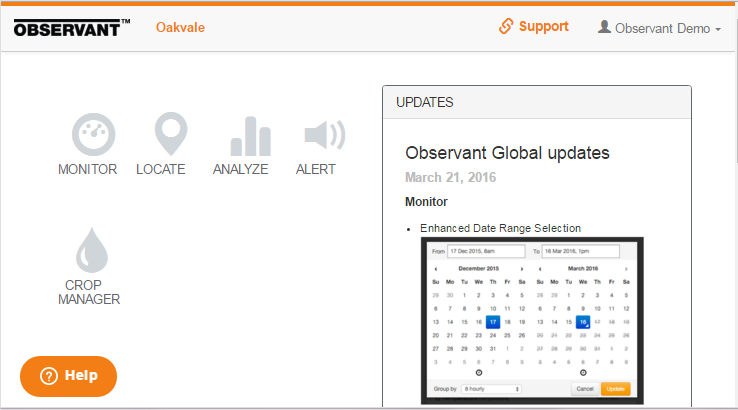Open the Analyze bar chart icon
The width and height of the screenshot is (738, 410).
coord(250,136)
